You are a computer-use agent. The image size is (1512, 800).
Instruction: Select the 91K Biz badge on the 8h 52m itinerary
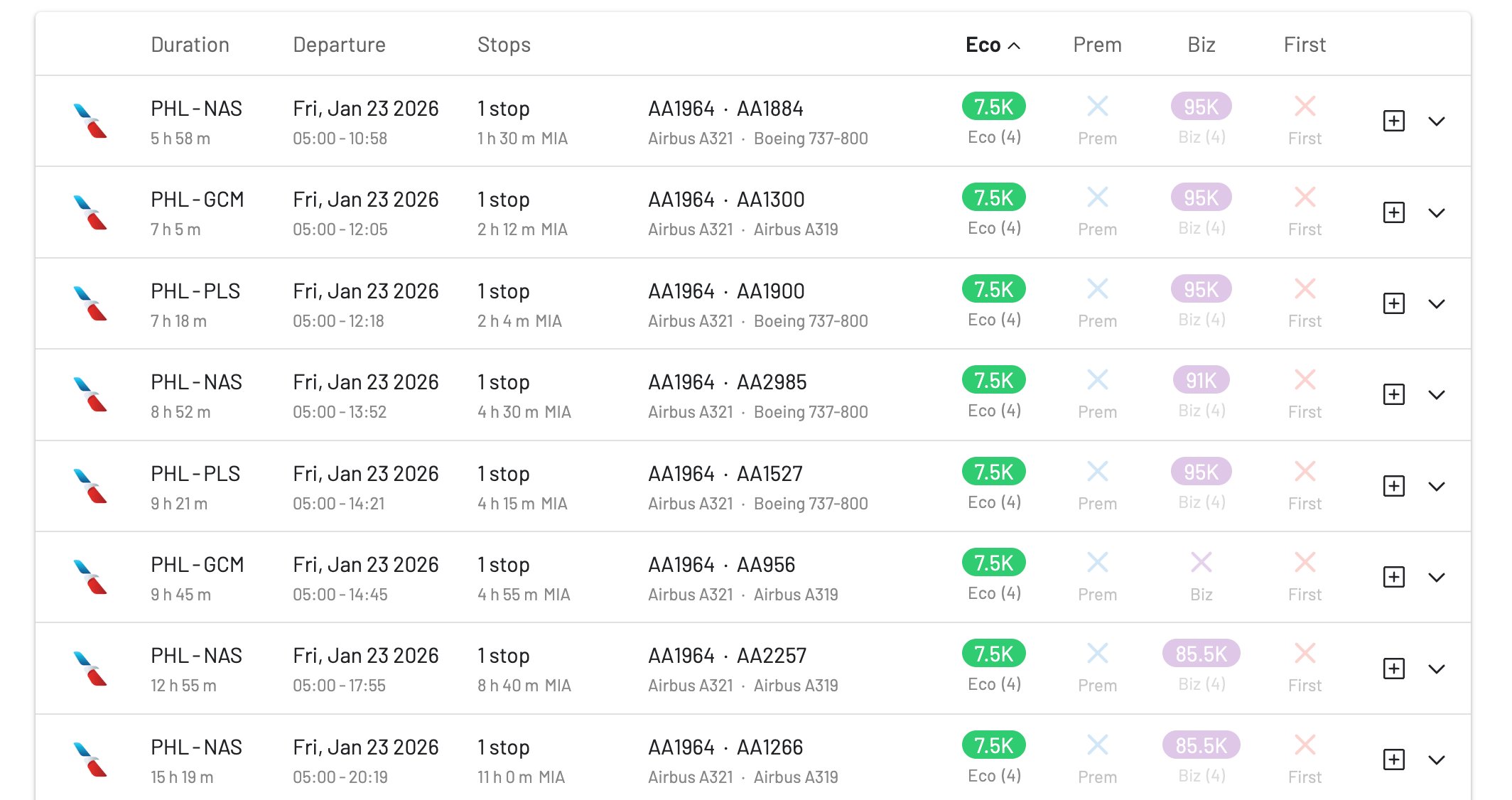click(x=1200, y=379)
